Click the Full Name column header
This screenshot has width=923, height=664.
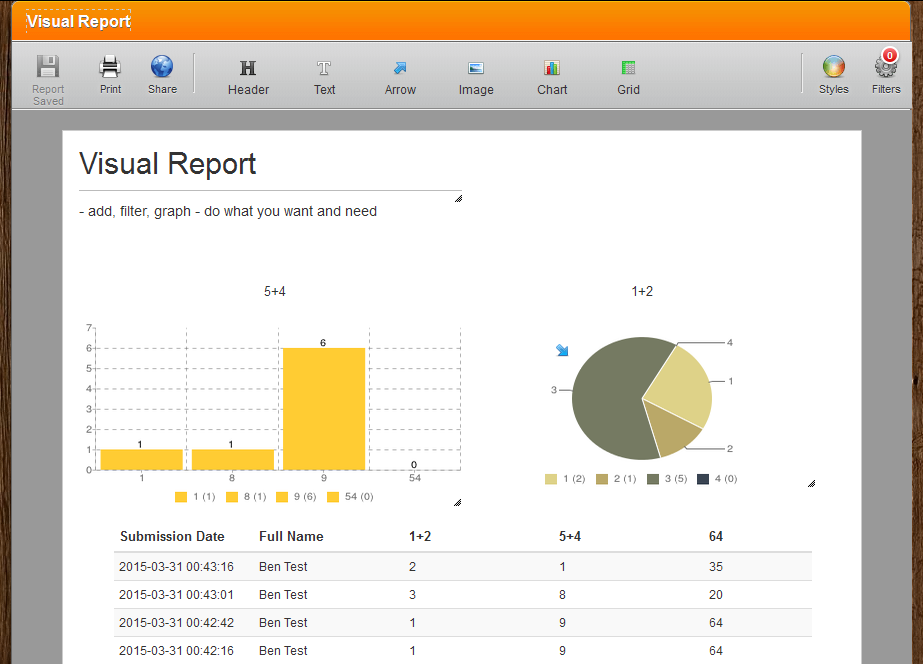pyautogui.click(x=291, y=537)
